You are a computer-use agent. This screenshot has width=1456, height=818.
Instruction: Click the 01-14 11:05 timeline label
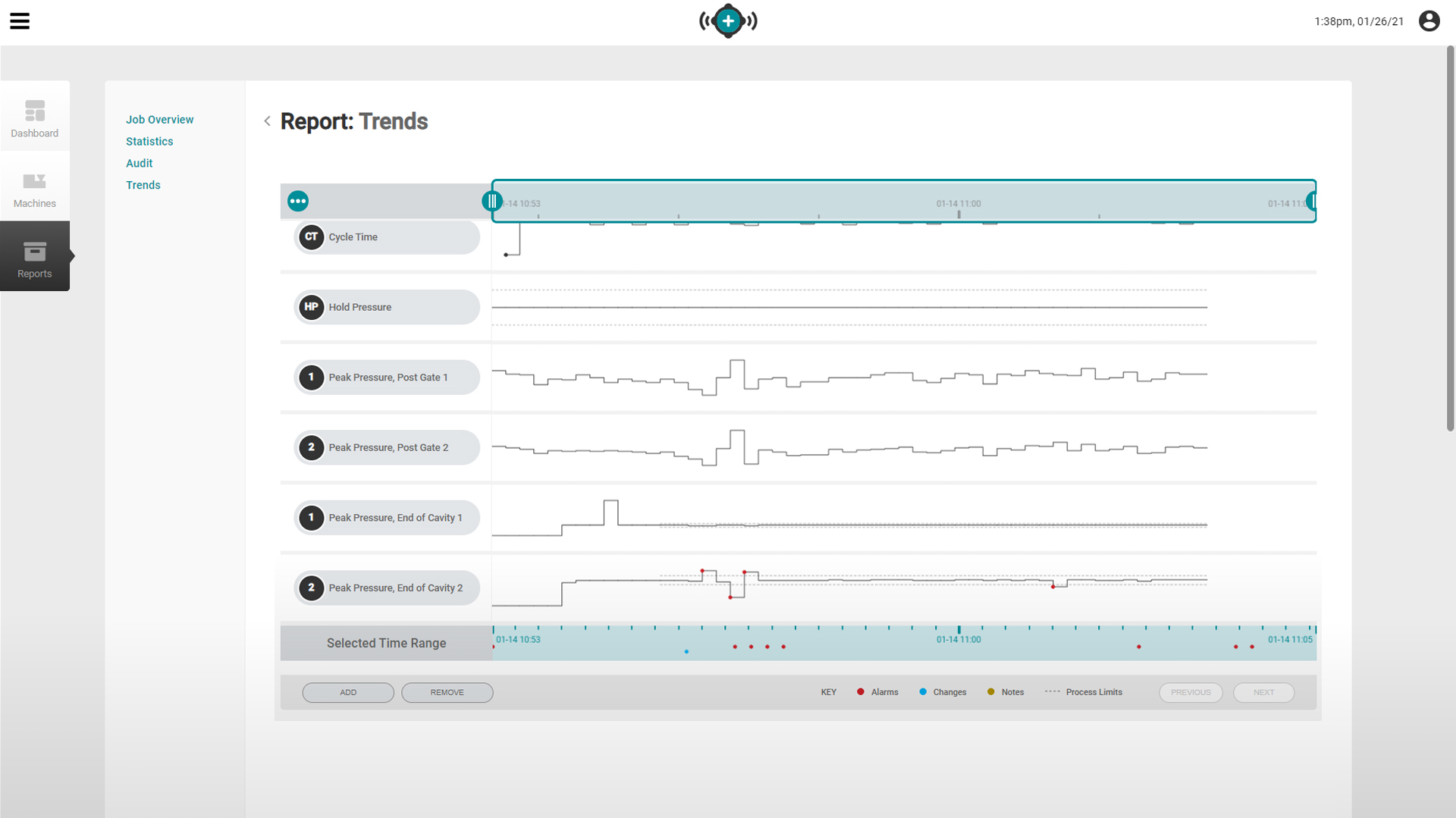(1290, 640)
